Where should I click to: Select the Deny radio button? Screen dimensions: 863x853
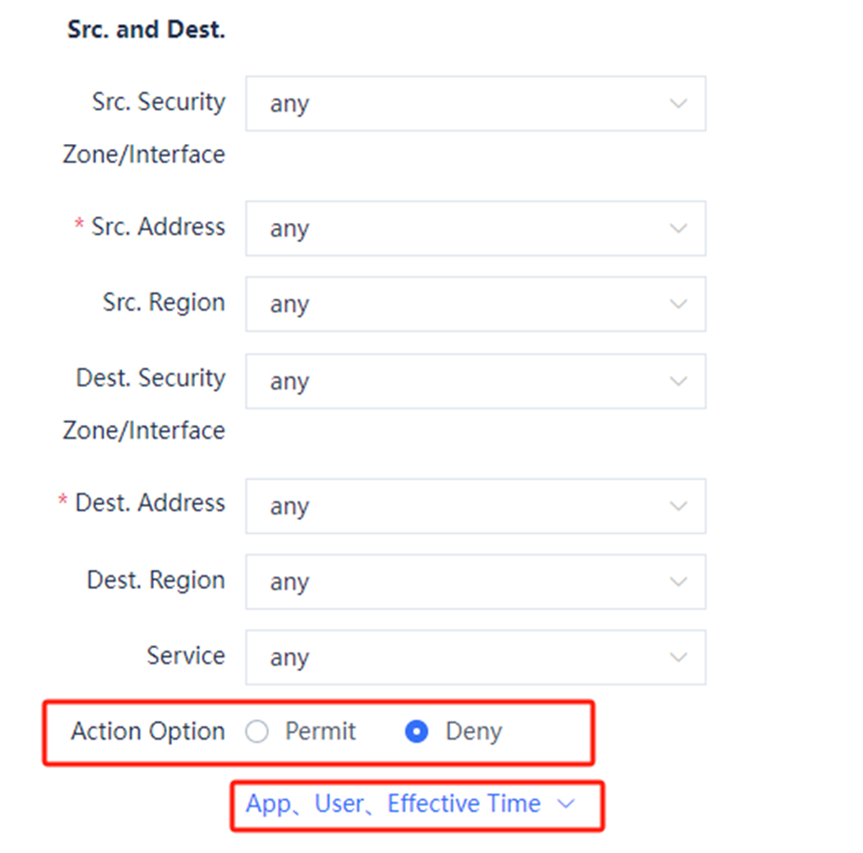pyautogui.click(x=417, y=732)
